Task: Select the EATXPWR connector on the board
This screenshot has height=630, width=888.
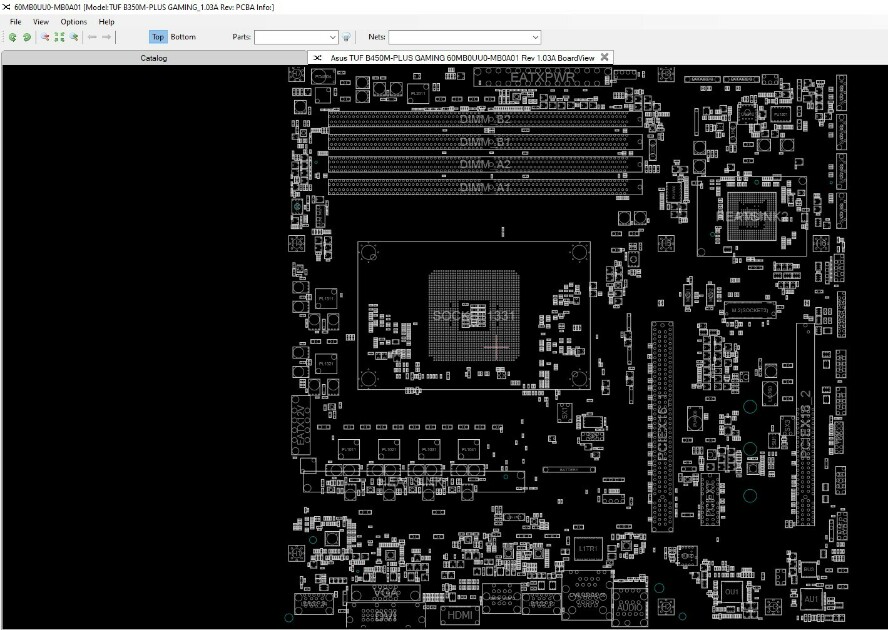Action: (x=543, y=76)
